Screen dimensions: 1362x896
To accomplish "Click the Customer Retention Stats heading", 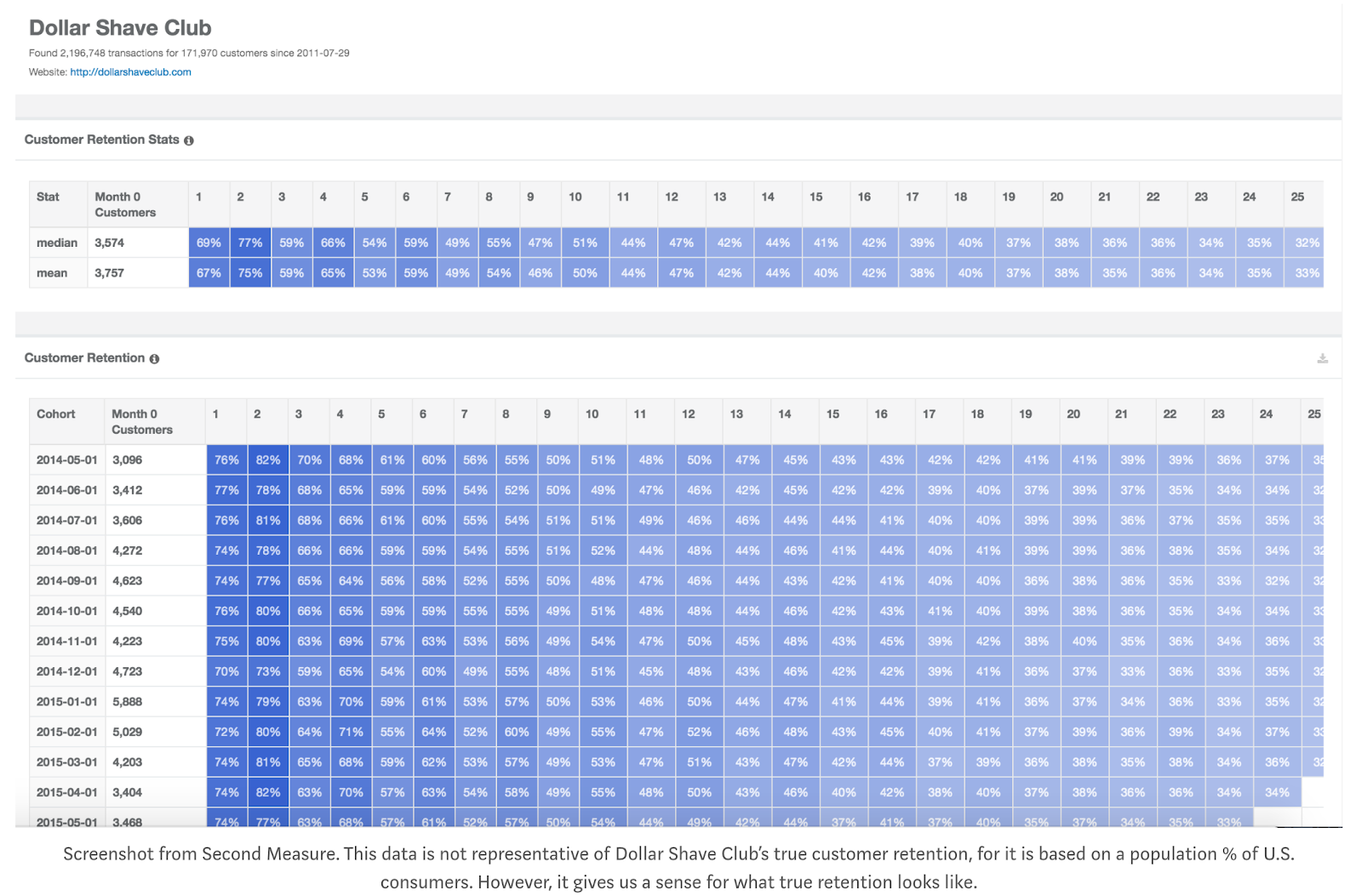I will pos(102,140).
